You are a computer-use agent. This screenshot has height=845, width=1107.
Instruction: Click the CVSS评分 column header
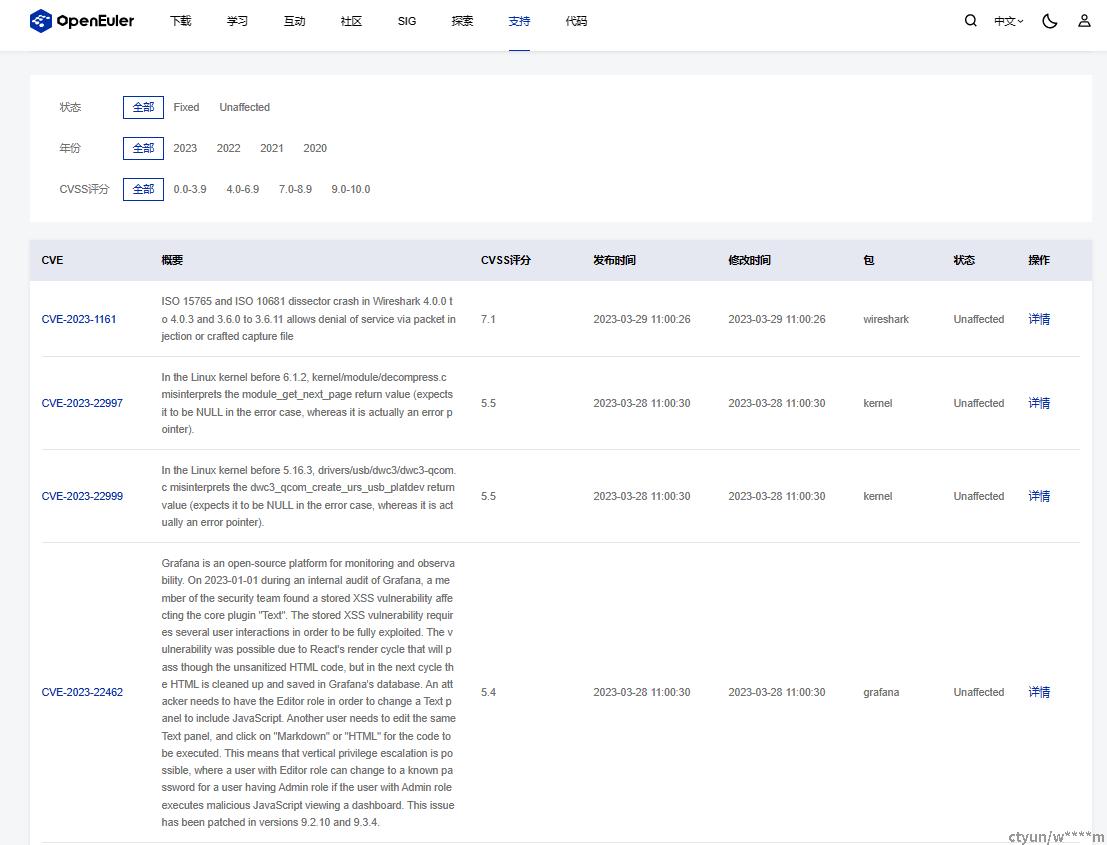pos(505,260)
